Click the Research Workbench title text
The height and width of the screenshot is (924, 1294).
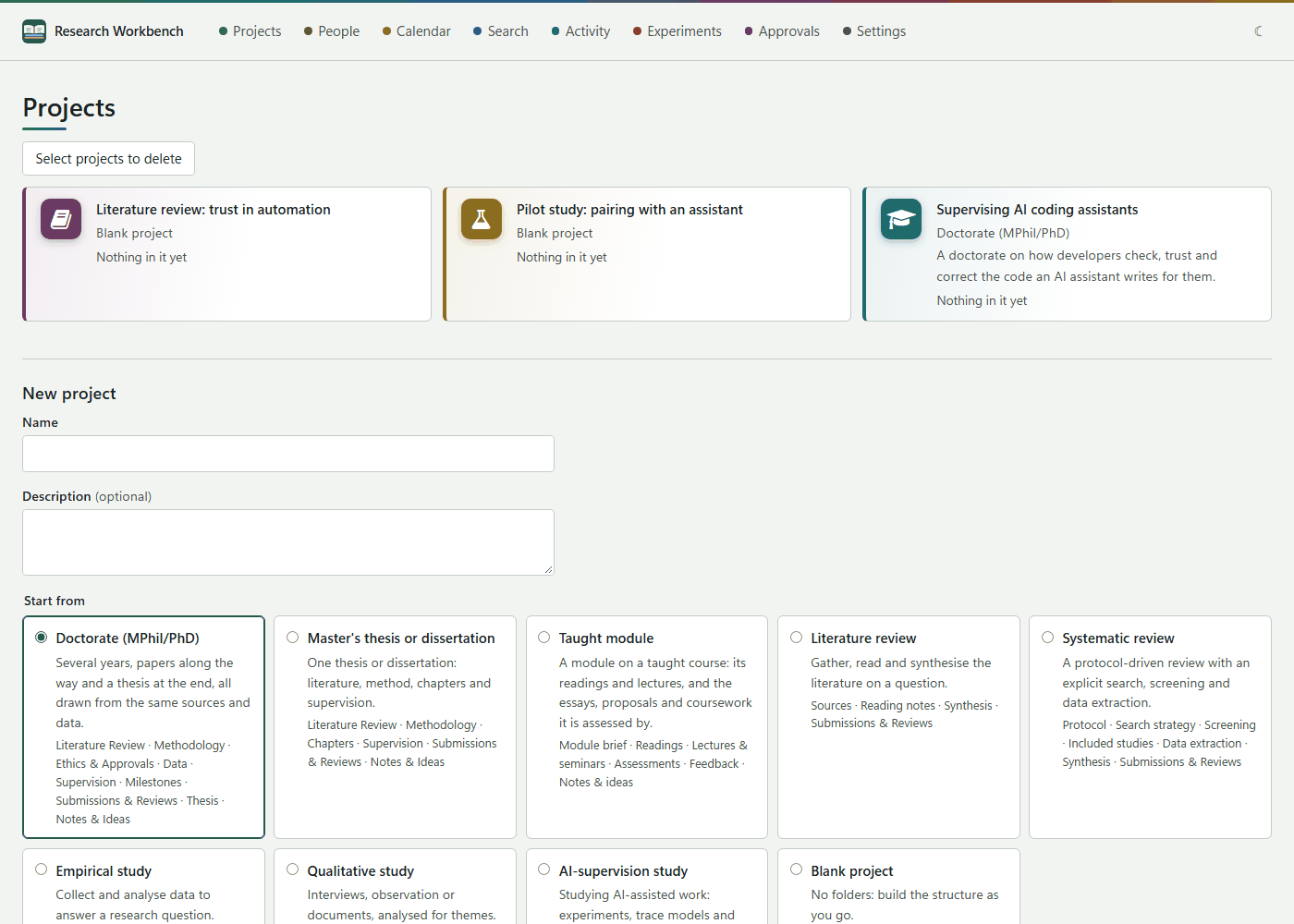pyautogui.click(x=119, y=31)
